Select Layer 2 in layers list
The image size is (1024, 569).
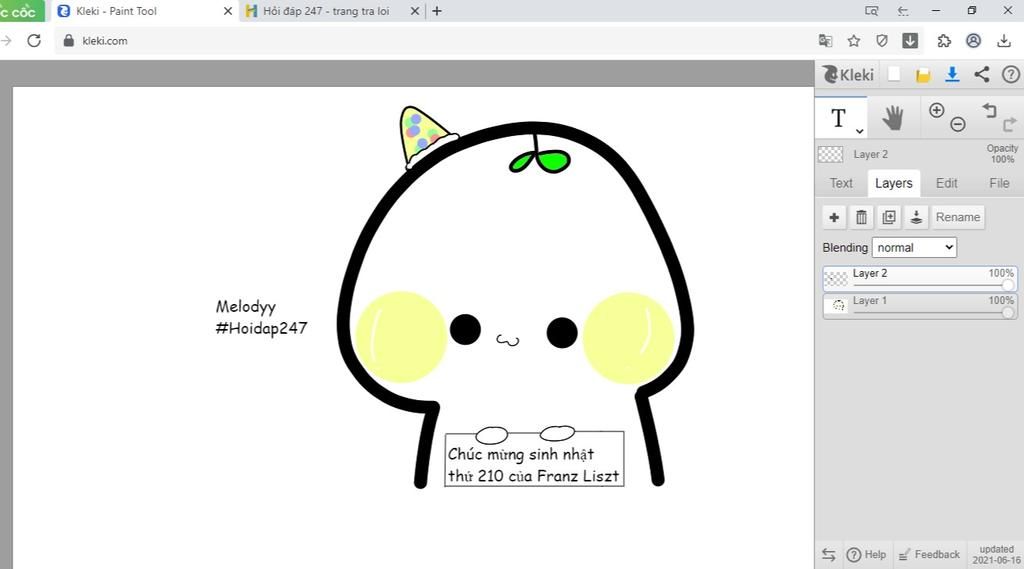(x=920, y=278)
